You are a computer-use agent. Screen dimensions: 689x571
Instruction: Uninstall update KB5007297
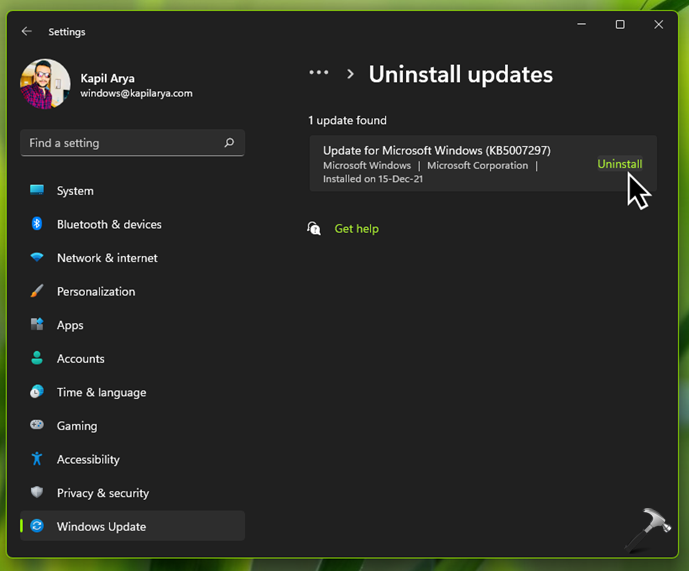point(619,164)
